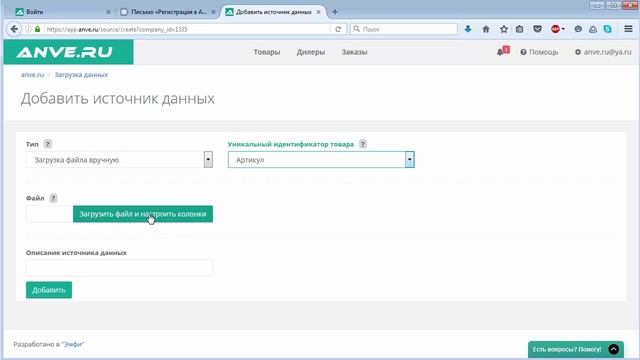The width and height of the screenshot is (640, 360).
Task: Click the Уникальный идентификатор товара label
Action: tap(291, 144)
